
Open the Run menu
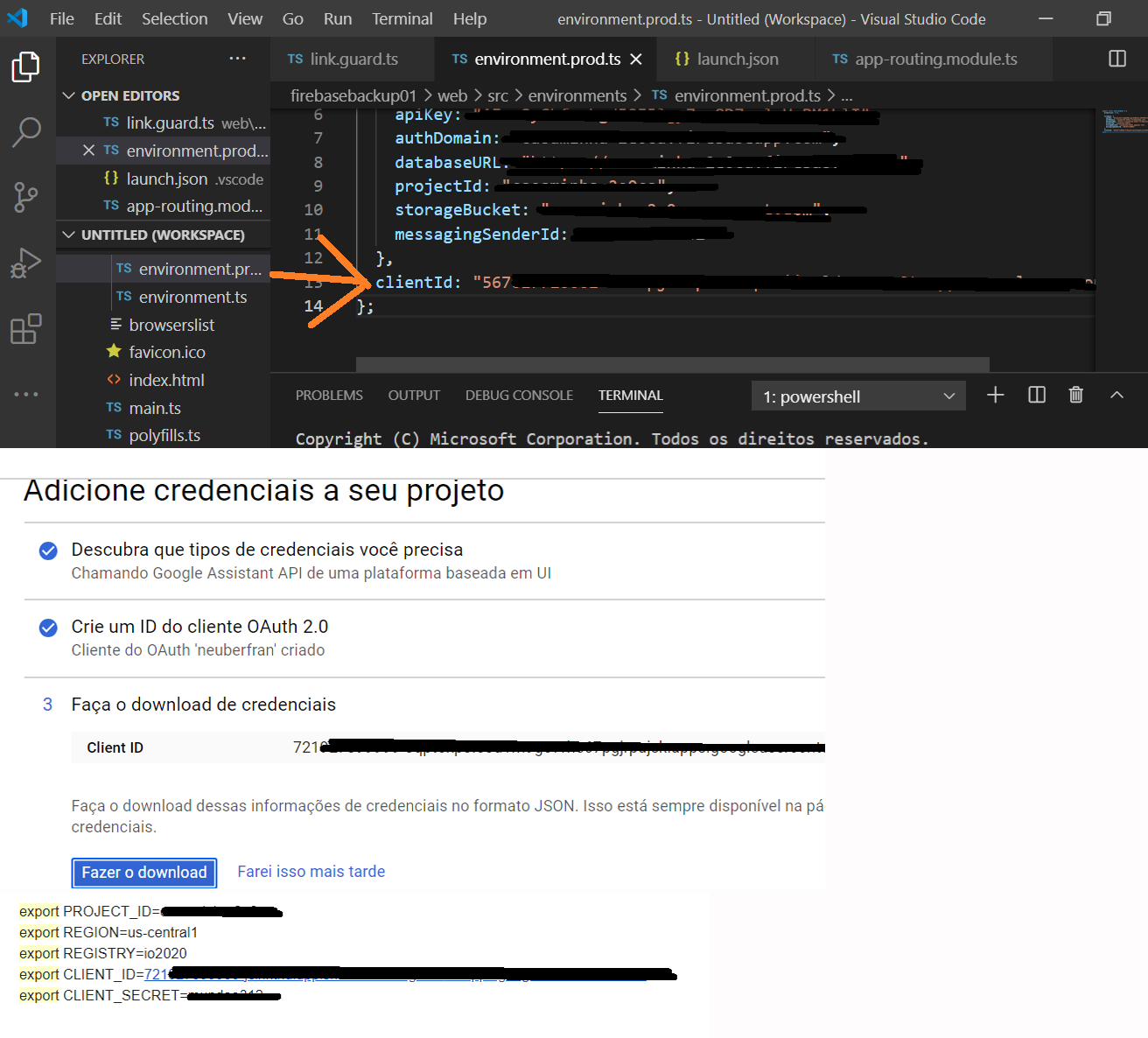pos(338,18)
